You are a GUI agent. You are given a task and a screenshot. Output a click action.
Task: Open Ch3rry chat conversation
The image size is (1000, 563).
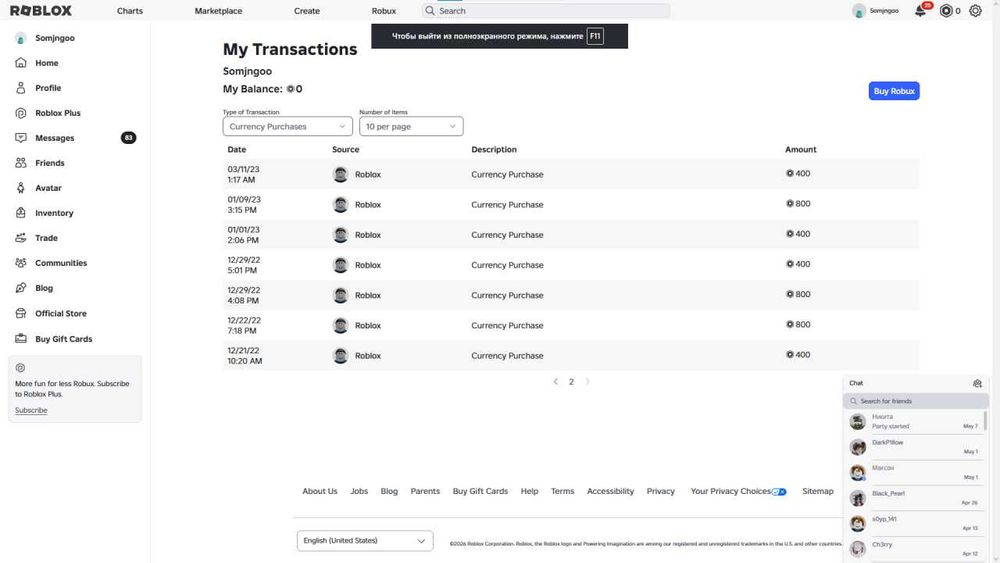point(916,549)
